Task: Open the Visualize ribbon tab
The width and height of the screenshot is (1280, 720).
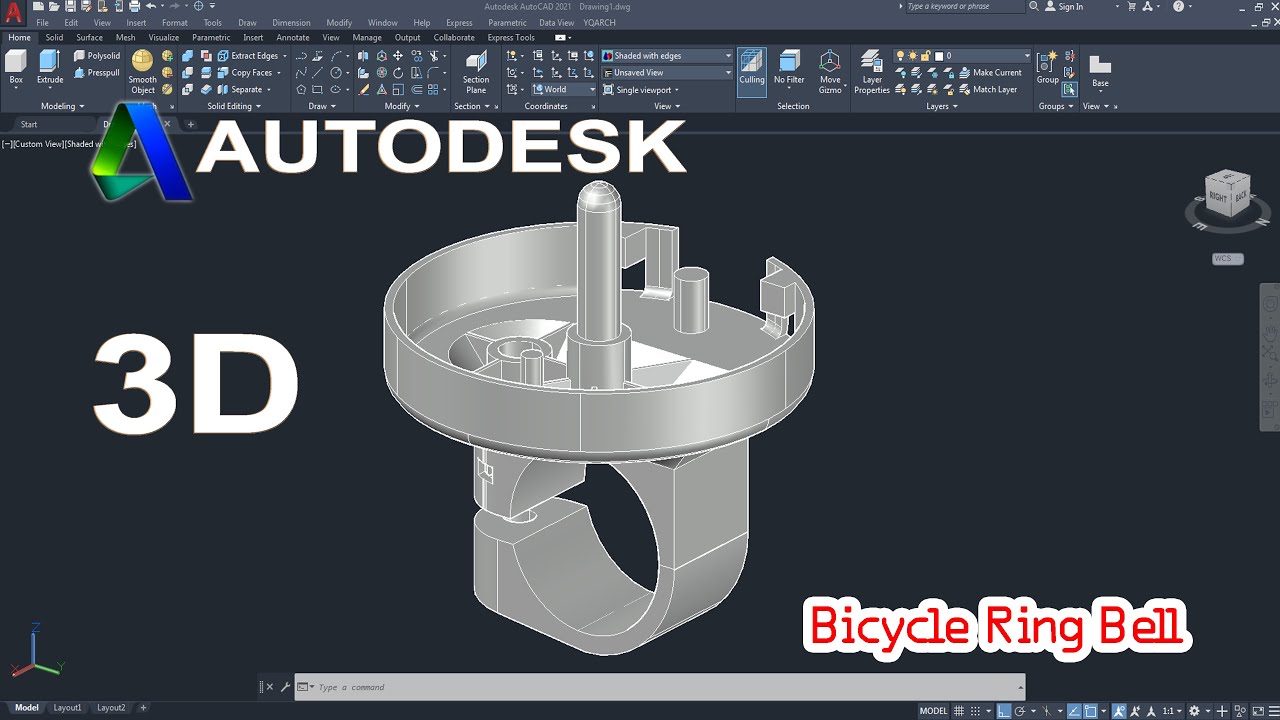Action: (164, 38)
